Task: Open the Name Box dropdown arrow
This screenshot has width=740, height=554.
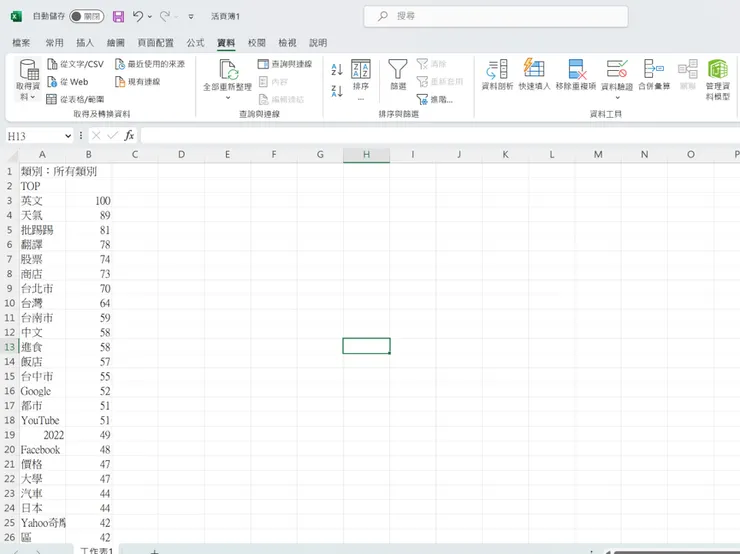Action: [x=68, y=136]
